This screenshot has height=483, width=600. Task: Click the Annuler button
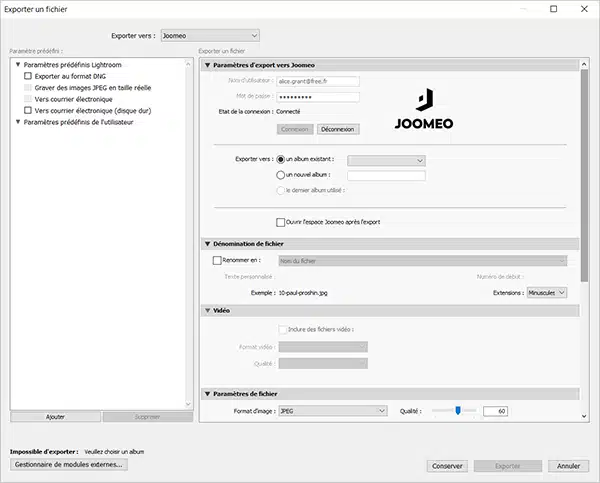(x=568, y=466)
